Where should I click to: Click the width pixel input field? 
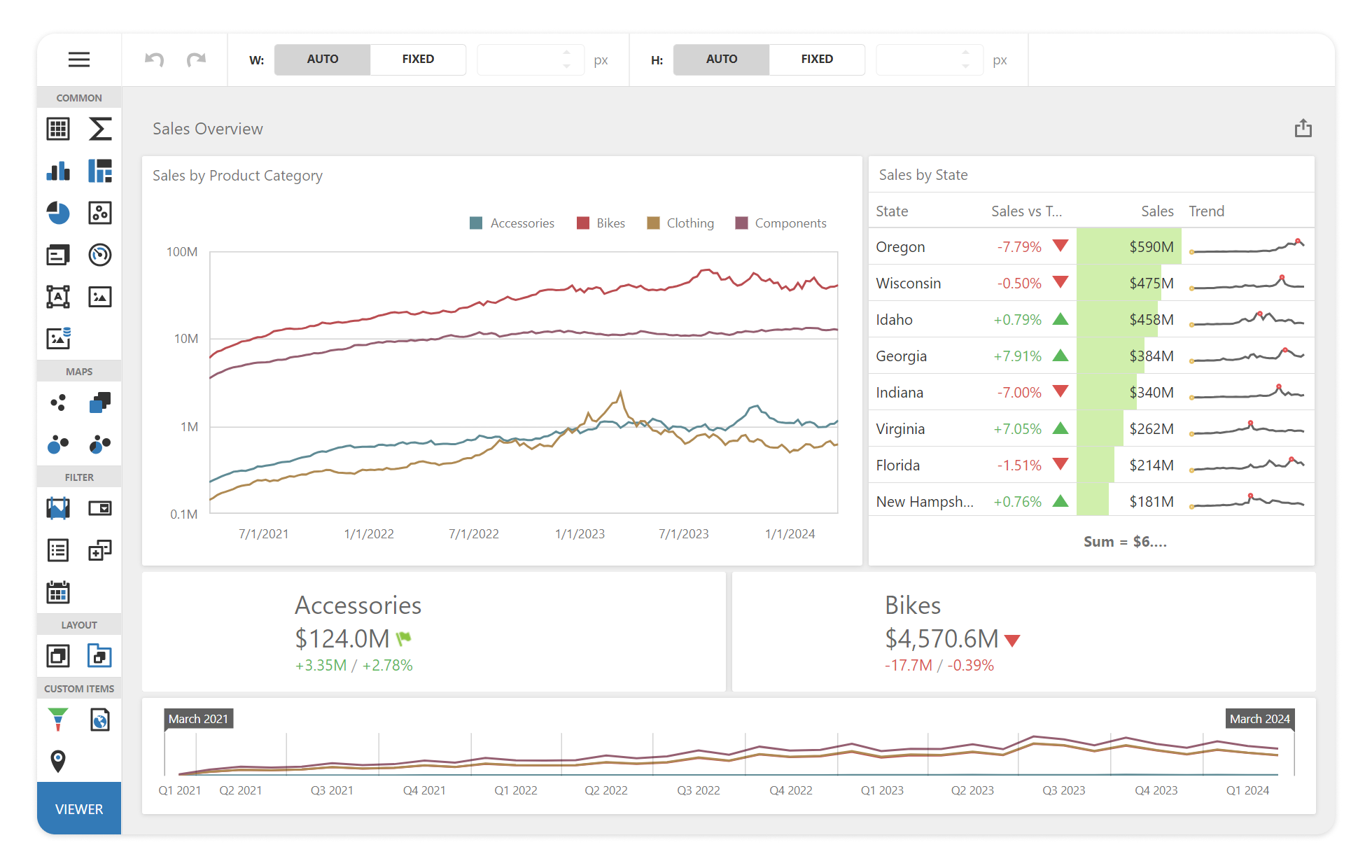pyautogui.click(x=531, y=59)
